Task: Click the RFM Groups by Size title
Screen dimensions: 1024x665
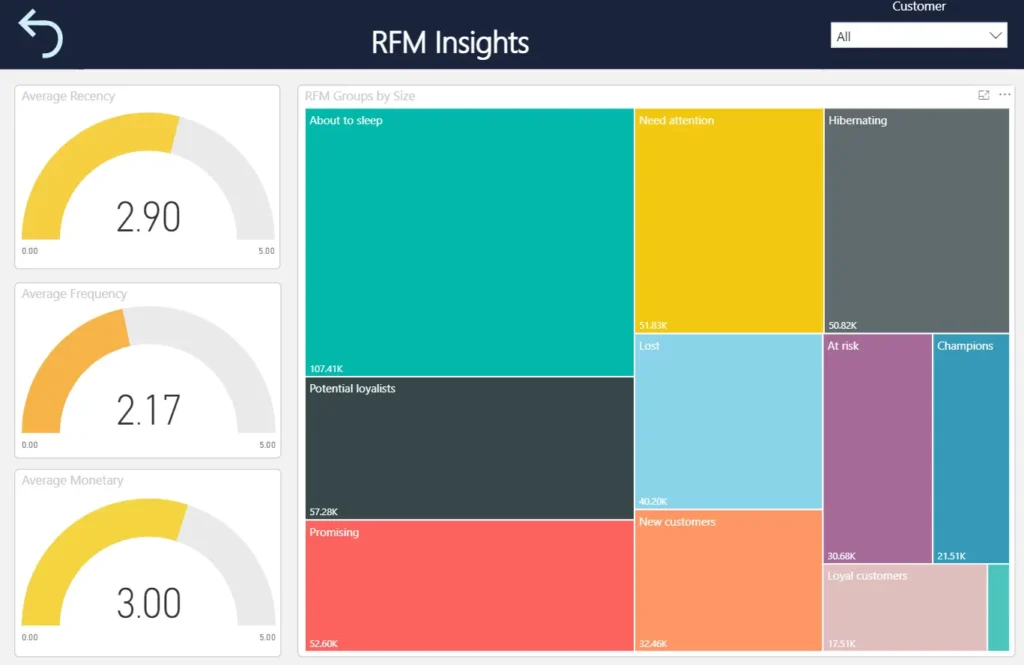Action: coord(360,96)
